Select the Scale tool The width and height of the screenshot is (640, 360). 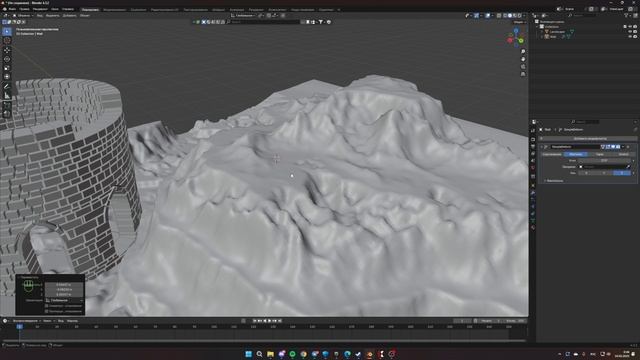(7, 68)
